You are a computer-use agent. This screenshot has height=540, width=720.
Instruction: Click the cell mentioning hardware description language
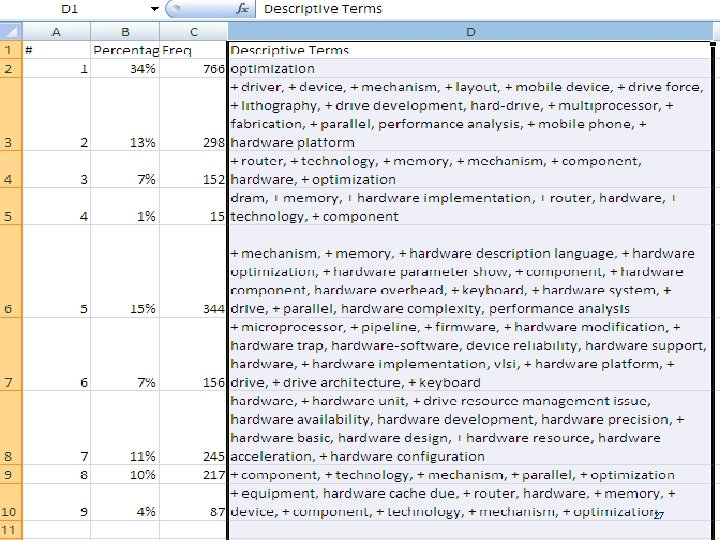[470, 271]
